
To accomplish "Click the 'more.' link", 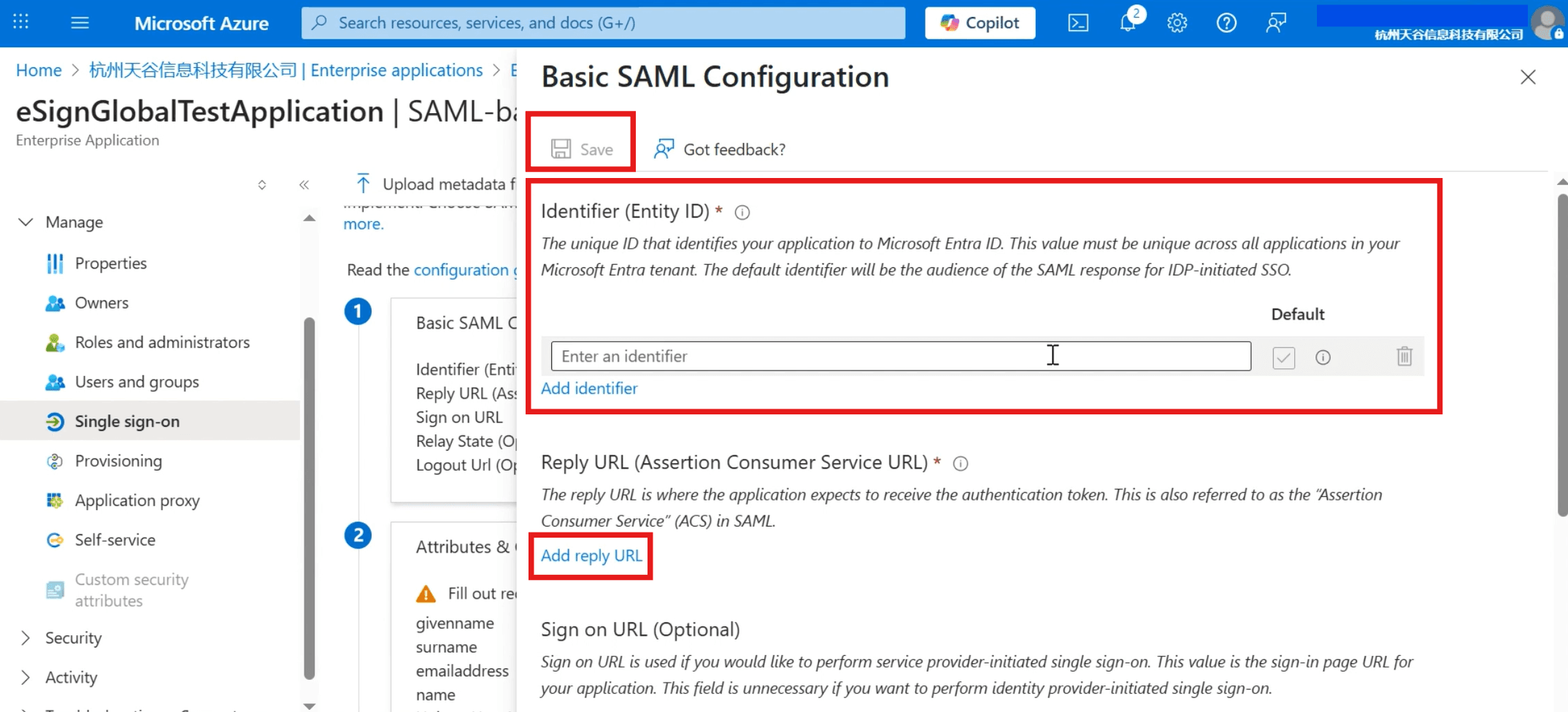I will click(363, 224).
